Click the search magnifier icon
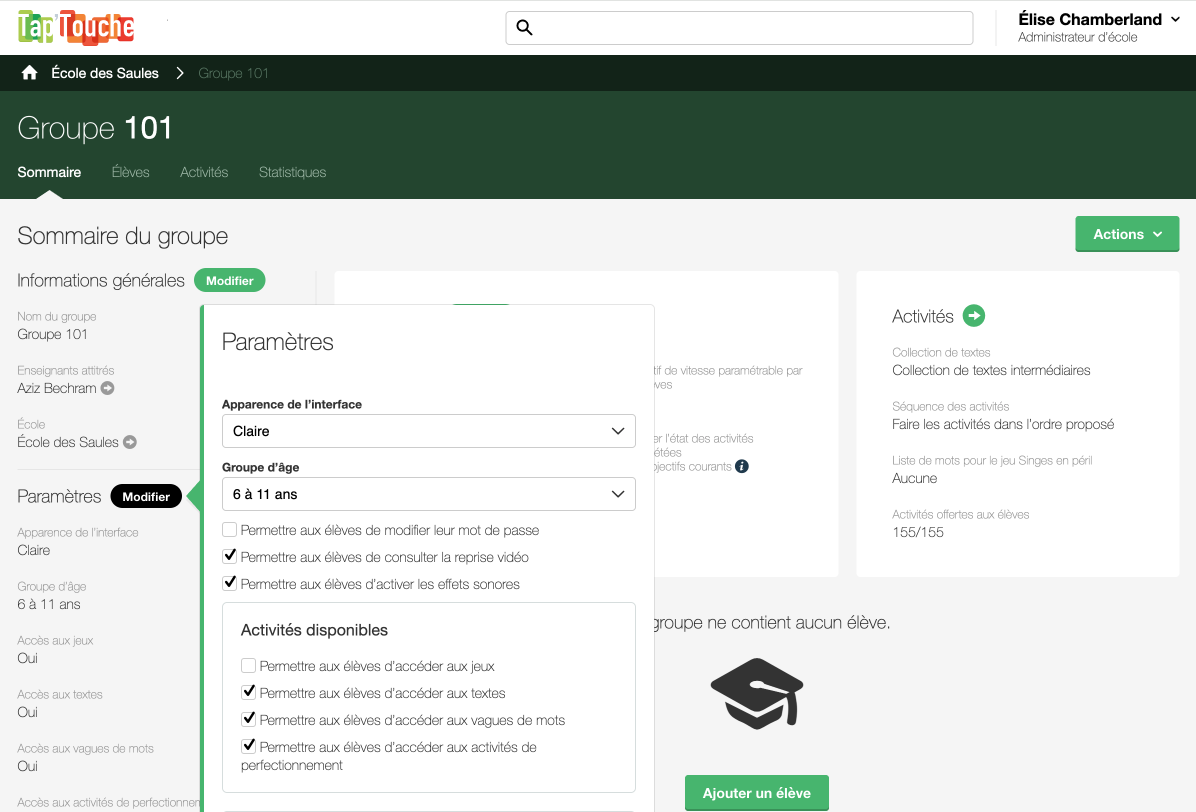This screenshot has width=1196, height=812. (x=524, y=28)
